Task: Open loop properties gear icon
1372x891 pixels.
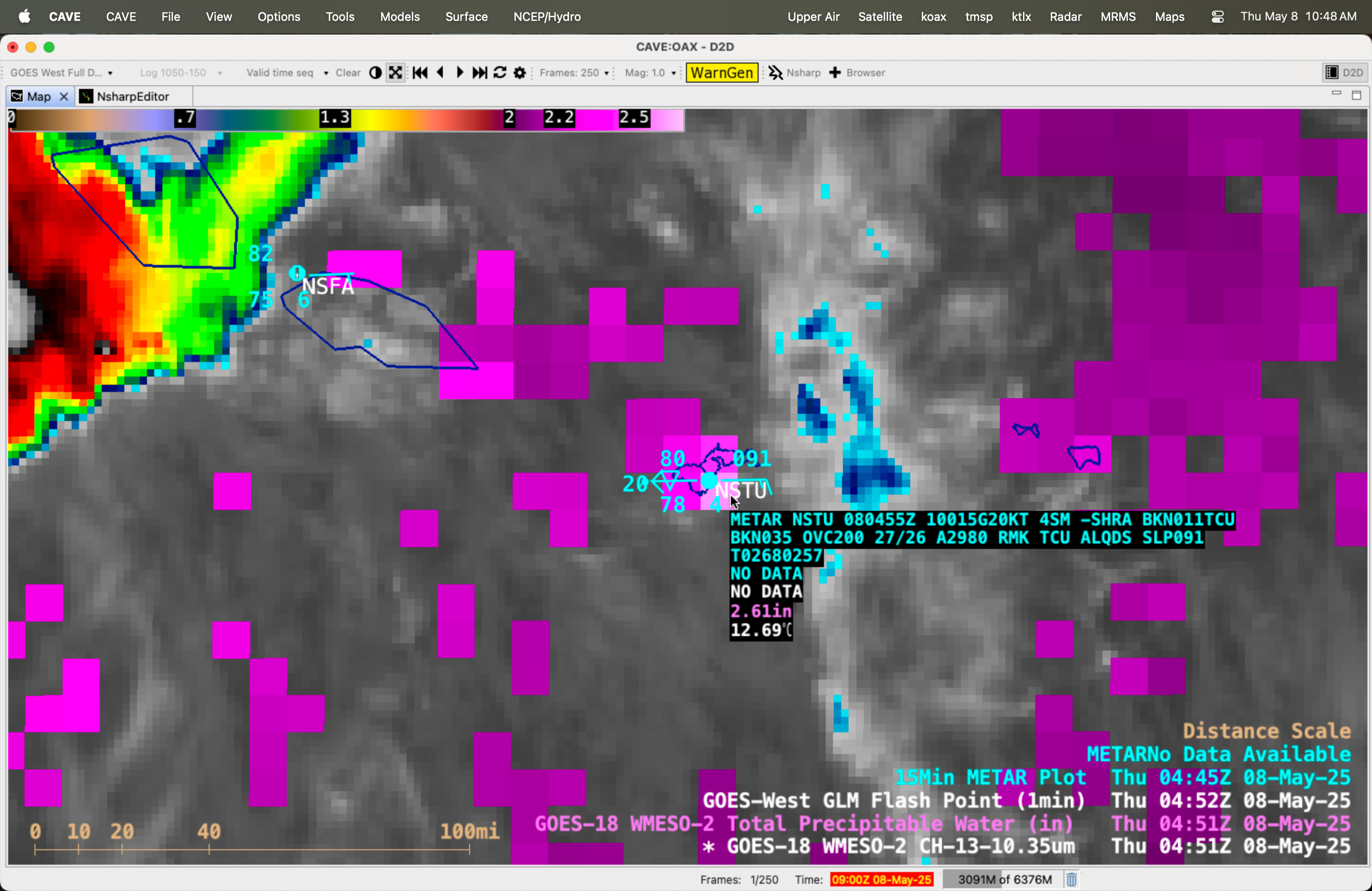Action: click(x=519, y=73)
